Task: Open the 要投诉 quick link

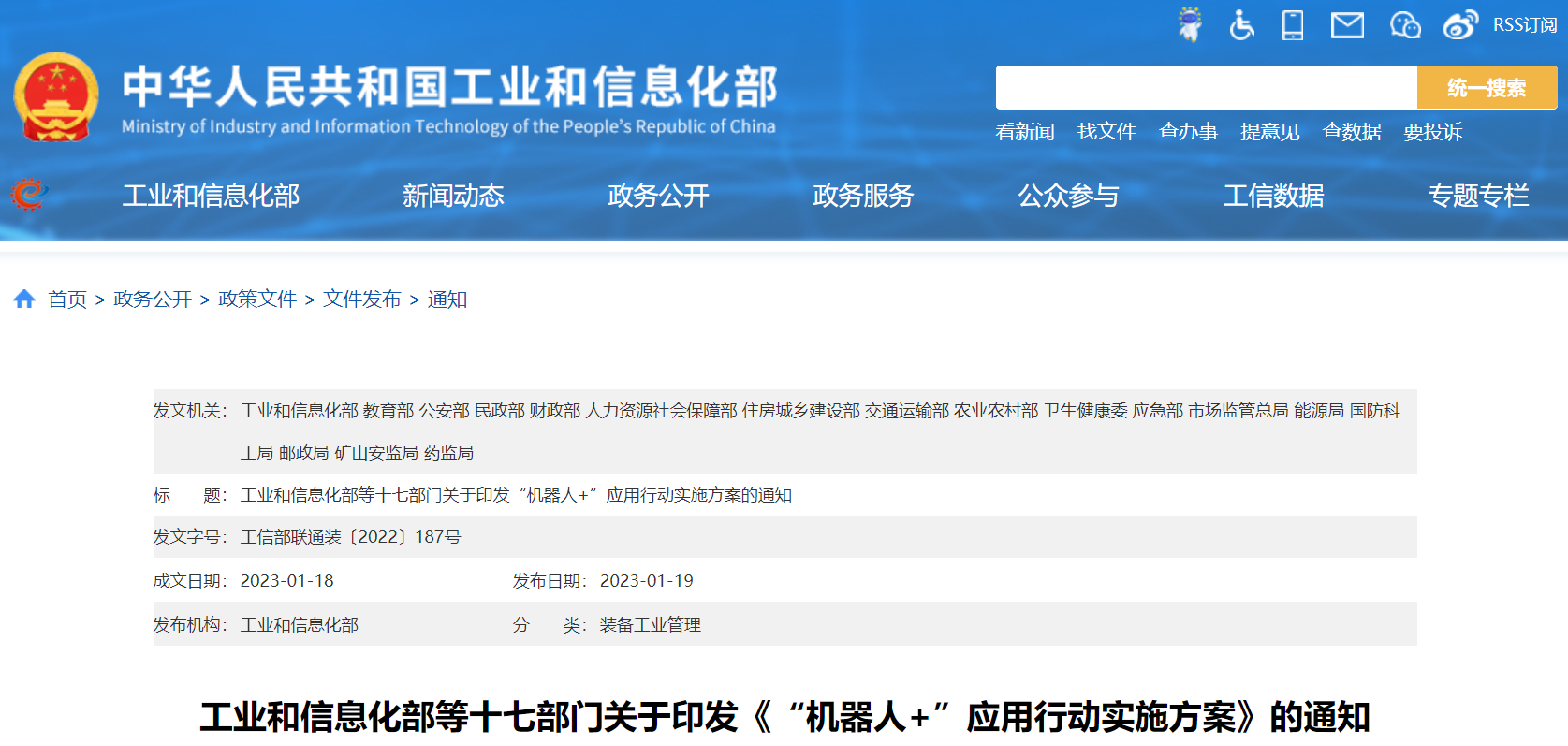Action: (1432, 132)
